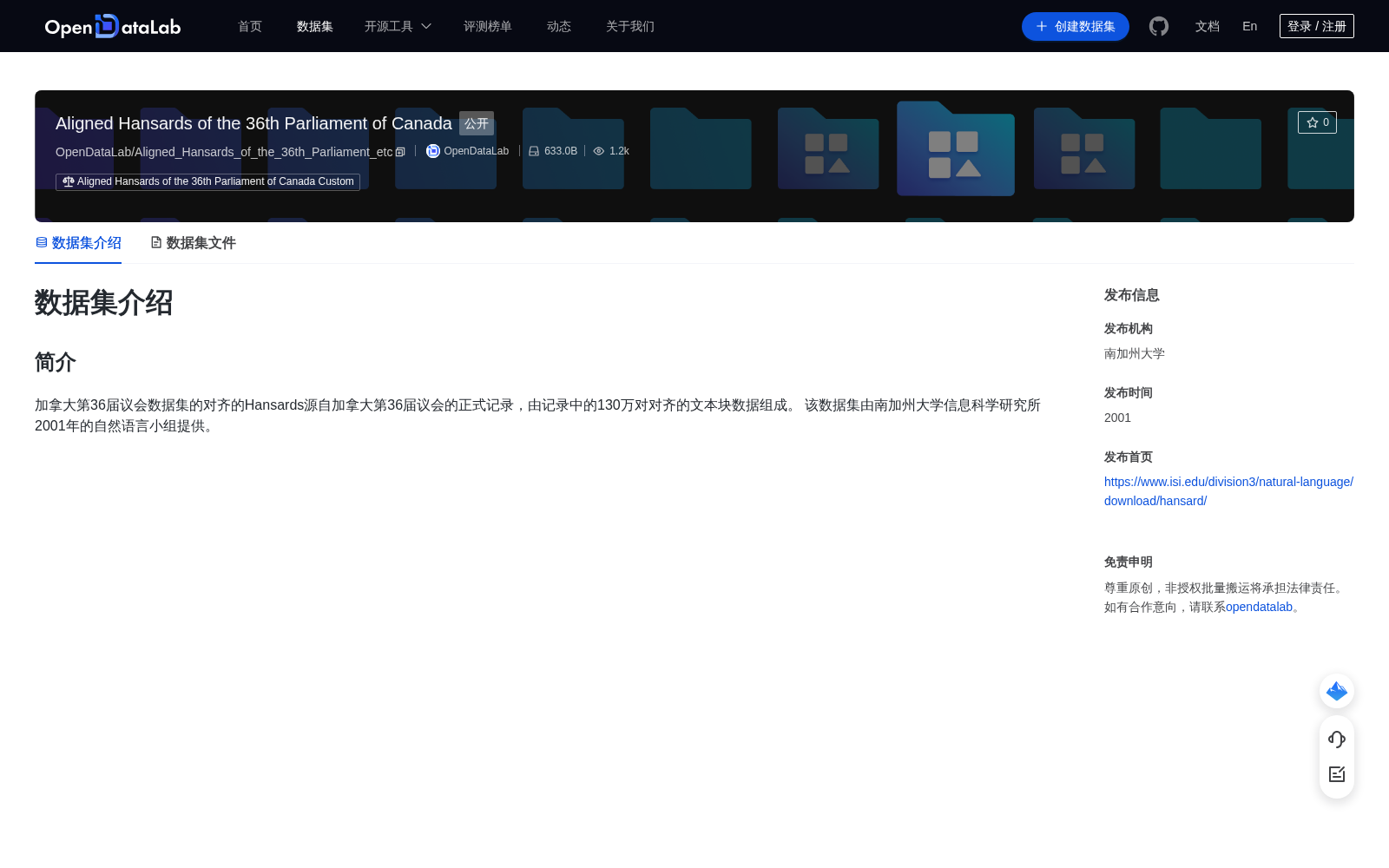The width and height of the screenshot is (1389, 868).
Task: Click the 登录 / 注册 button
Action: 1317,26
